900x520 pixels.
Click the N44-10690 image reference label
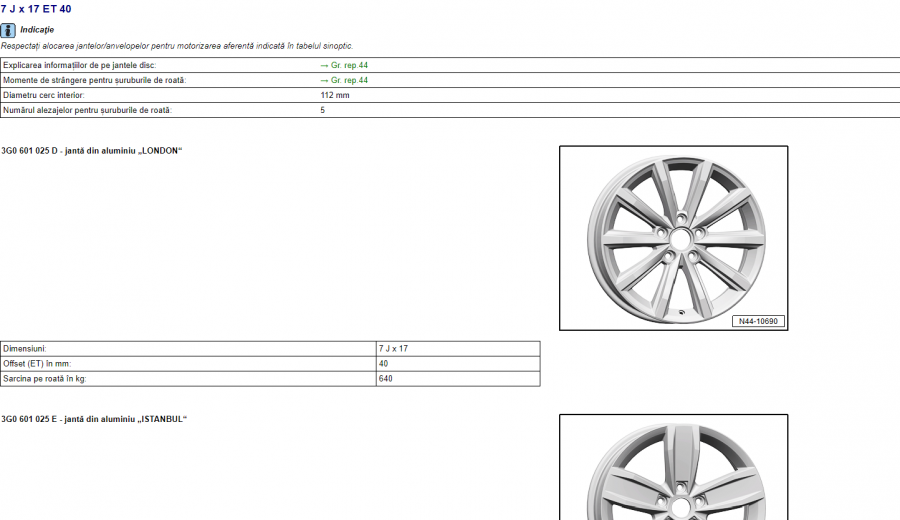click(x=758, y=321)
